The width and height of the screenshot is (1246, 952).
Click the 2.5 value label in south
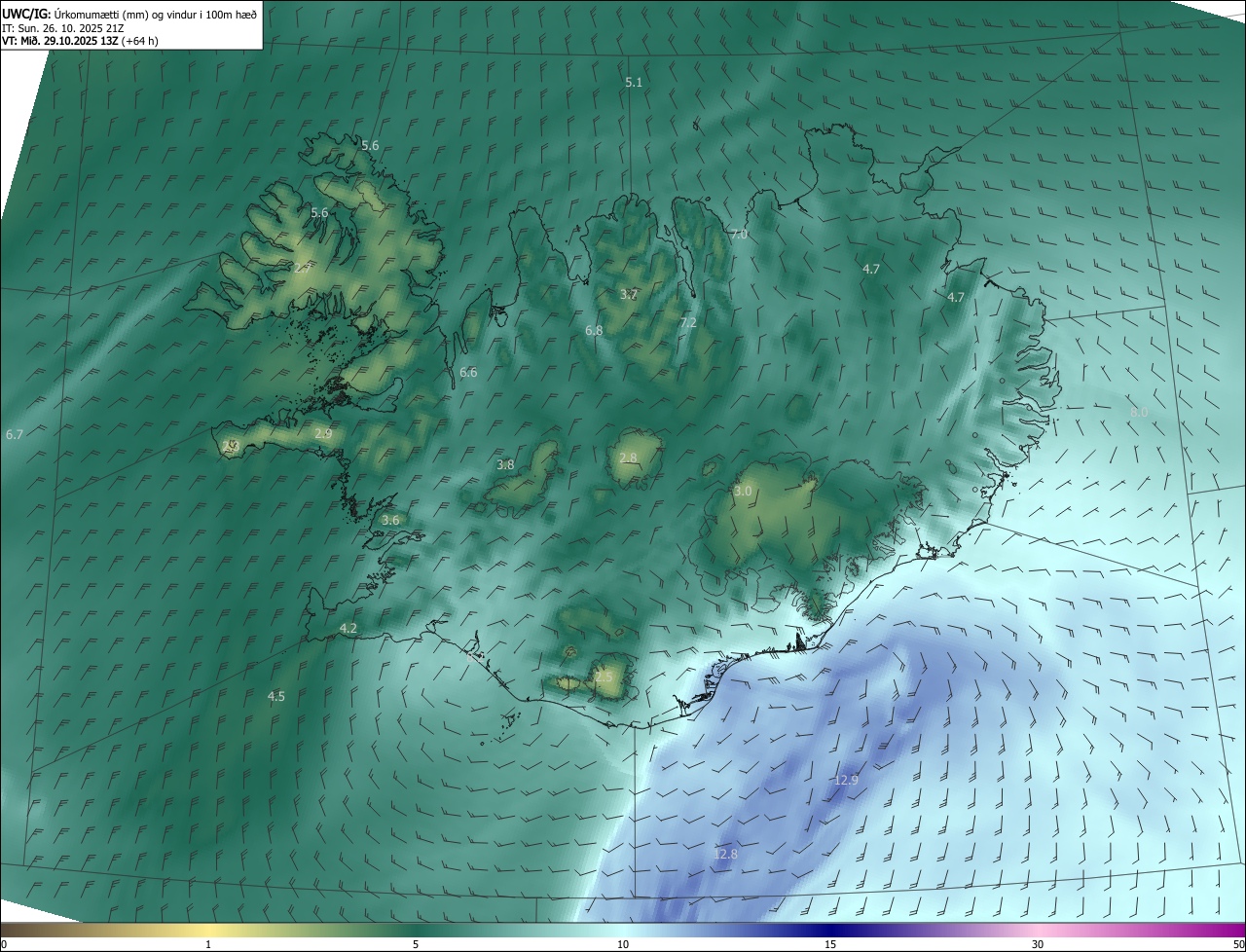604,677
